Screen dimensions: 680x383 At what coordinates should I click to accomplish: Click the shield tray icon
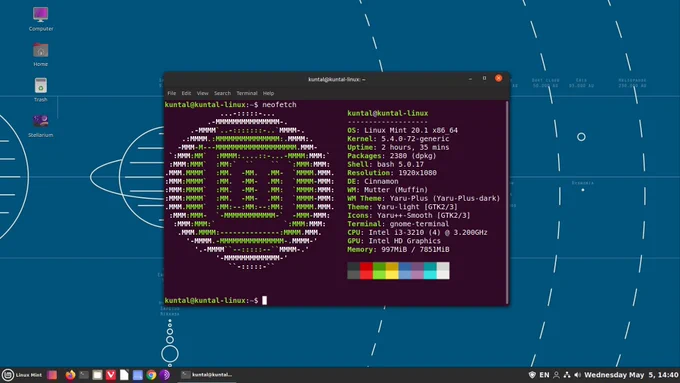pos(532,375)
